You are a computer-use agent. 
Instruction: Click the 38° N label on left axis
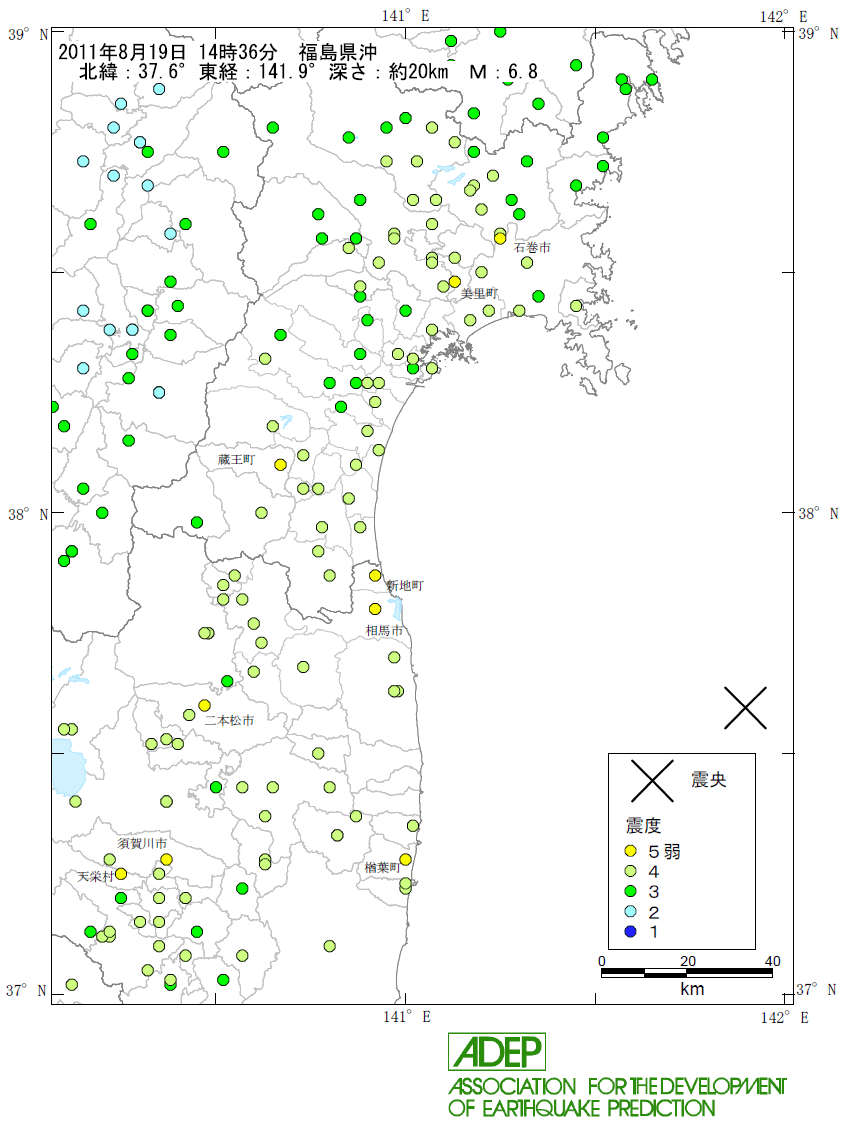click(x=28, y=514)
